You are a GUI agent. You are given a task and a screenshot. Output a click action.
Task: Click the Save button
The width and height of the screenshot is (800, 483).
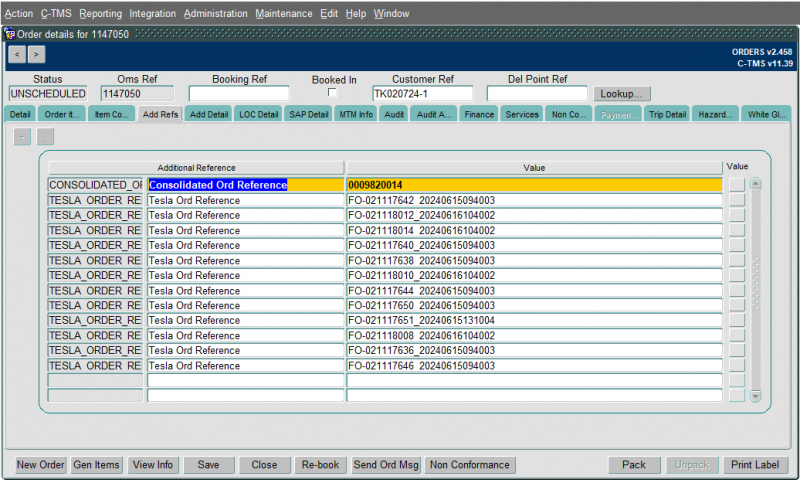pyautogui.click(x=208, y=465)
